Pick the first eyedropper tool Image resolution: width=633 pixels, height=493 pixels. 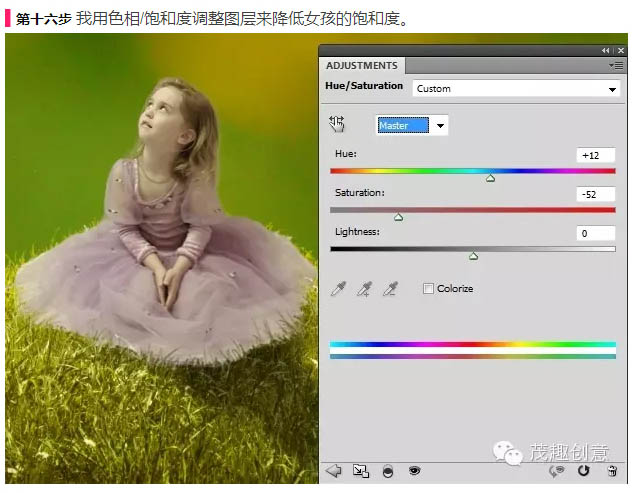click(340, 289)
